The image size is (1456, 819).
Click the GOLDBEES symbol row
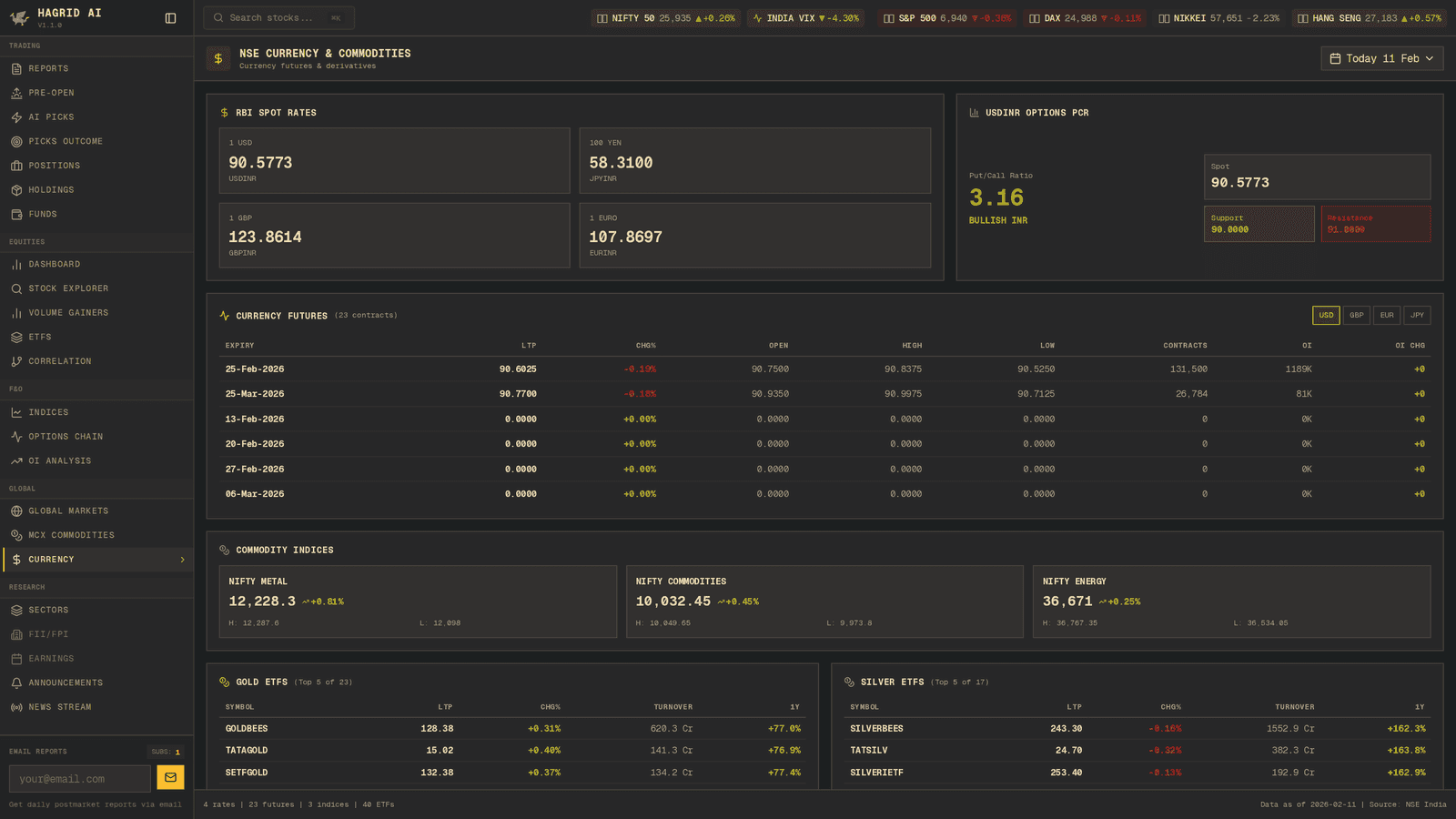[x=512, y=729]
